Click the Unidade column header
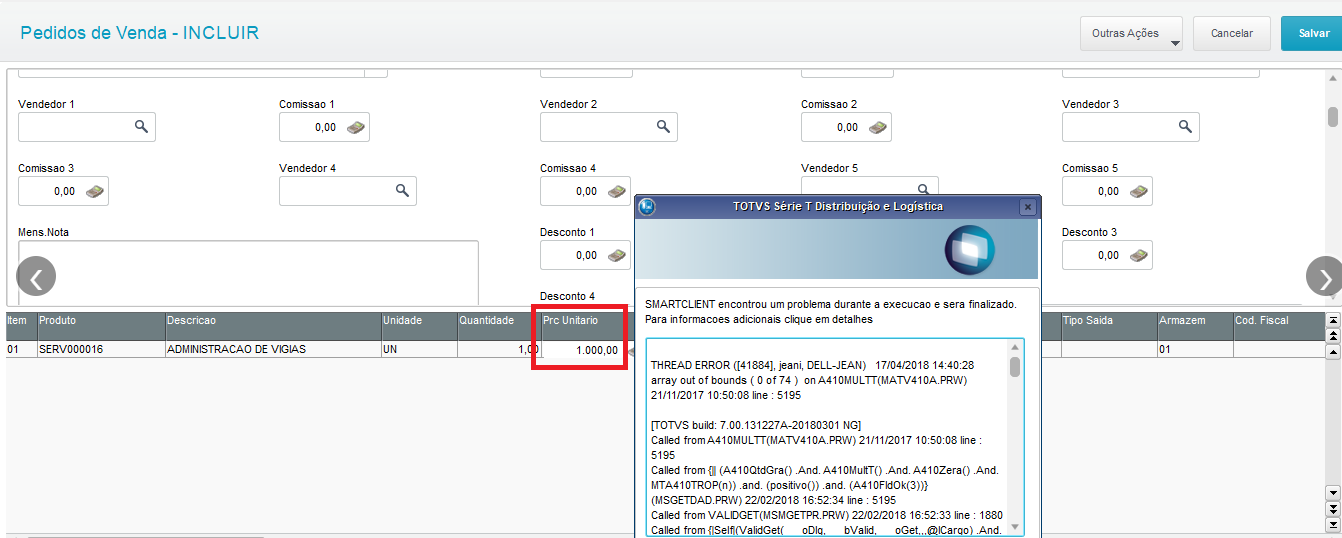1342x538 pixels. click(418, 327)
